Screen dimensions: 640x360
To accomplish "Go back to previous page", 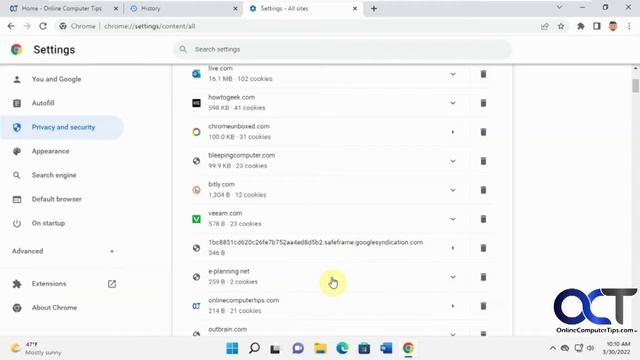I will click(x=11, y=26).
